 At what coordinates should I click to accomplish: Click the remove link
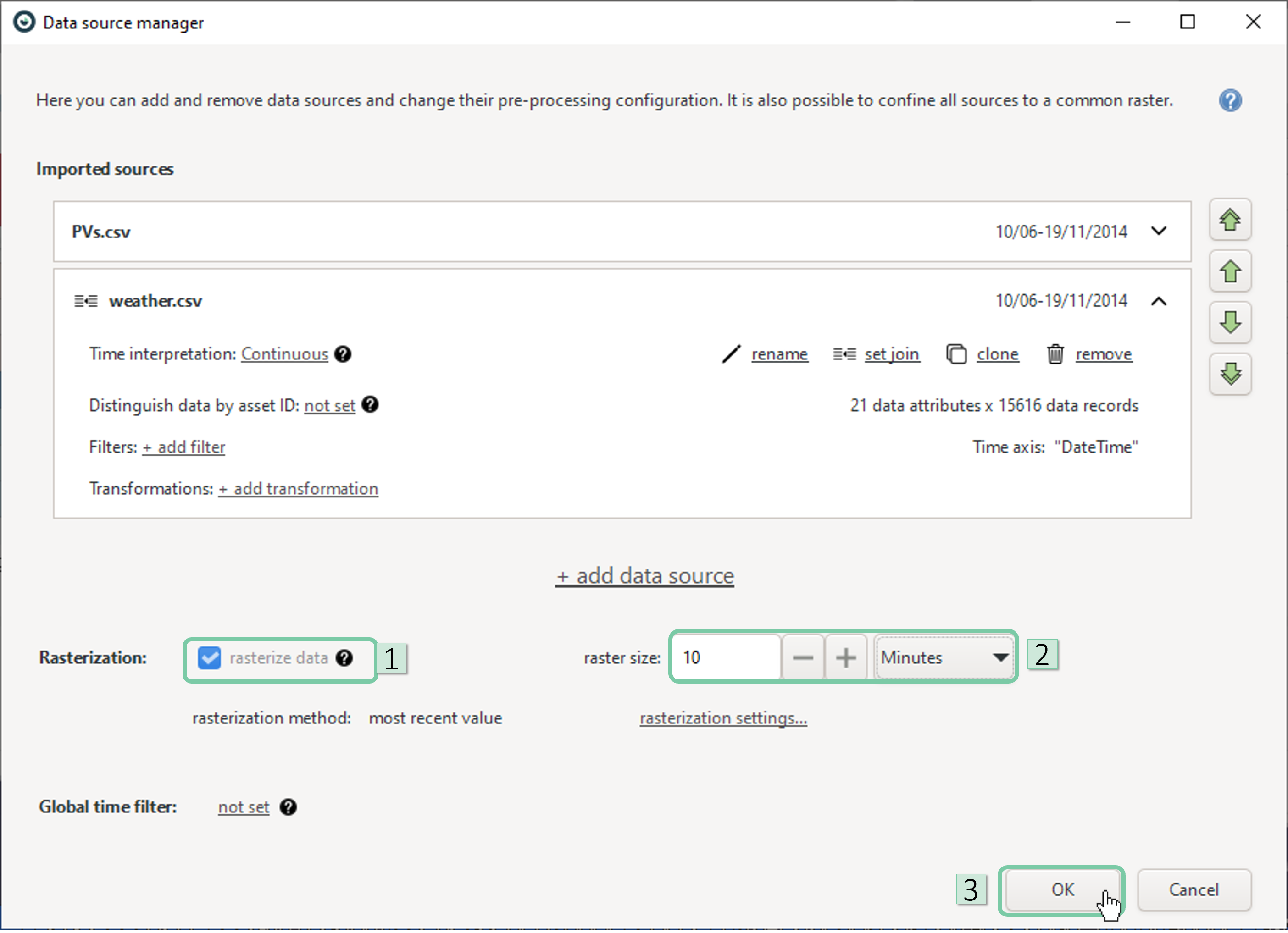point(1104,354)
